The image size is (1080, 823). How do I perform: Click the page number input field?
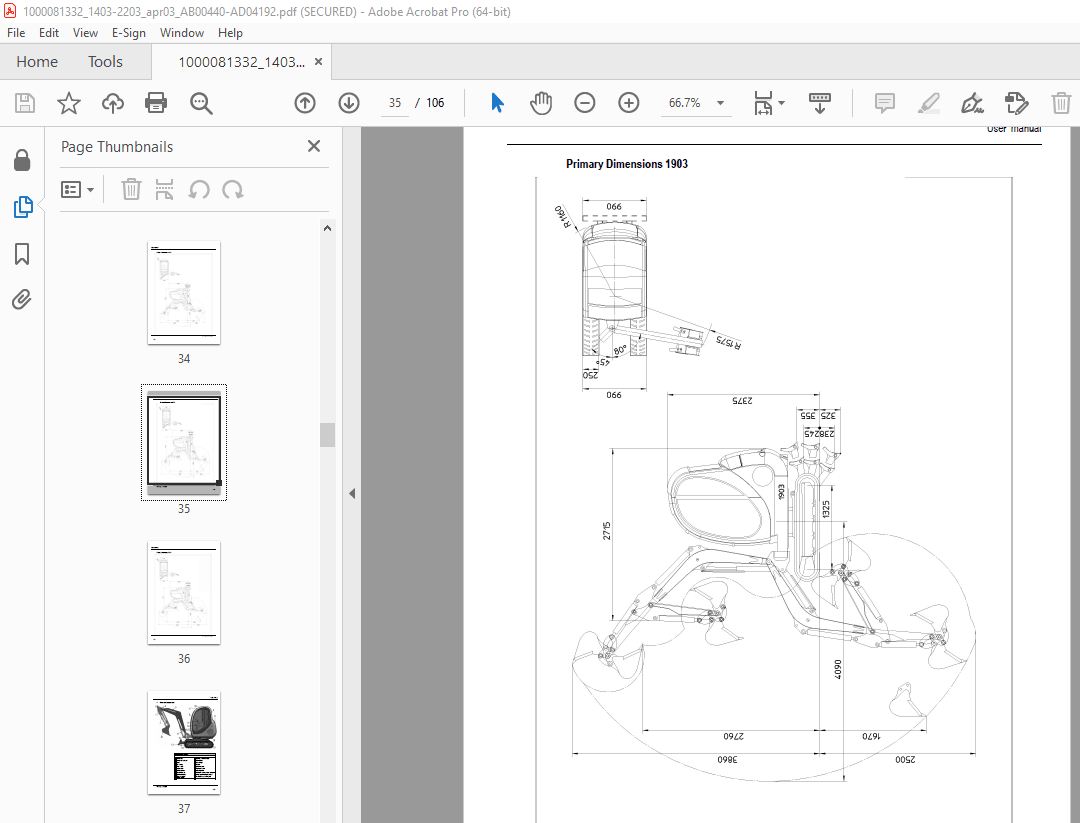click(x=395, y=103)
